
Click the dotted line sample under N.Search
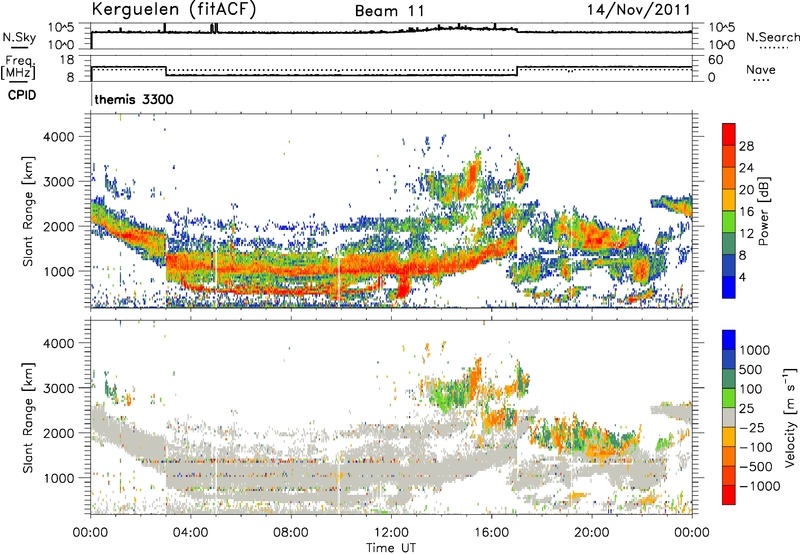774,48
